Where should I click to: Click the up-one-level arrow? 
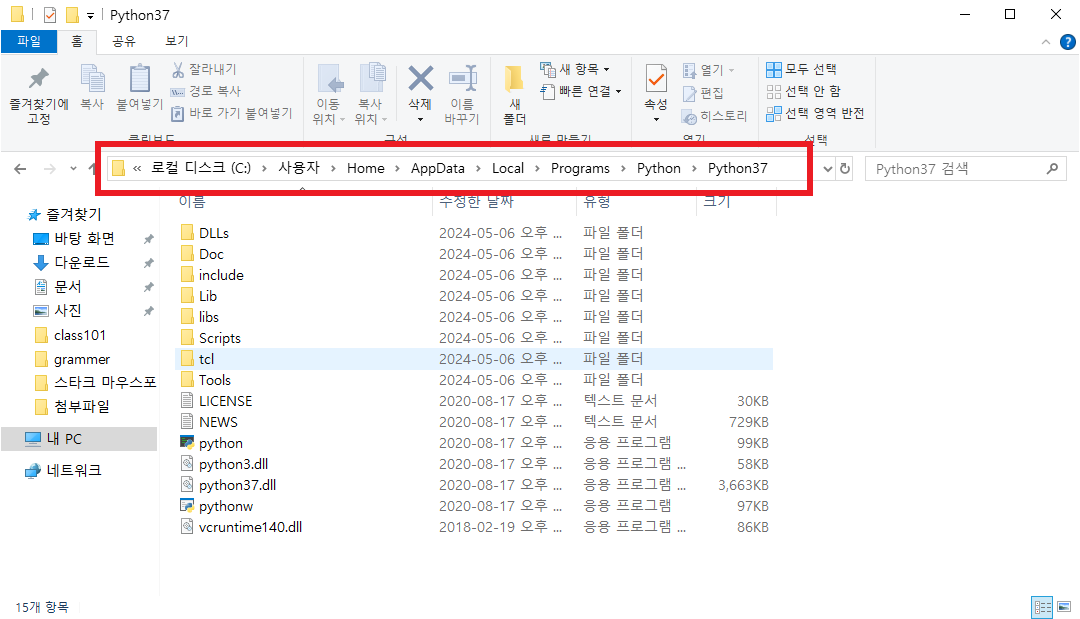[x=93, y=169]
